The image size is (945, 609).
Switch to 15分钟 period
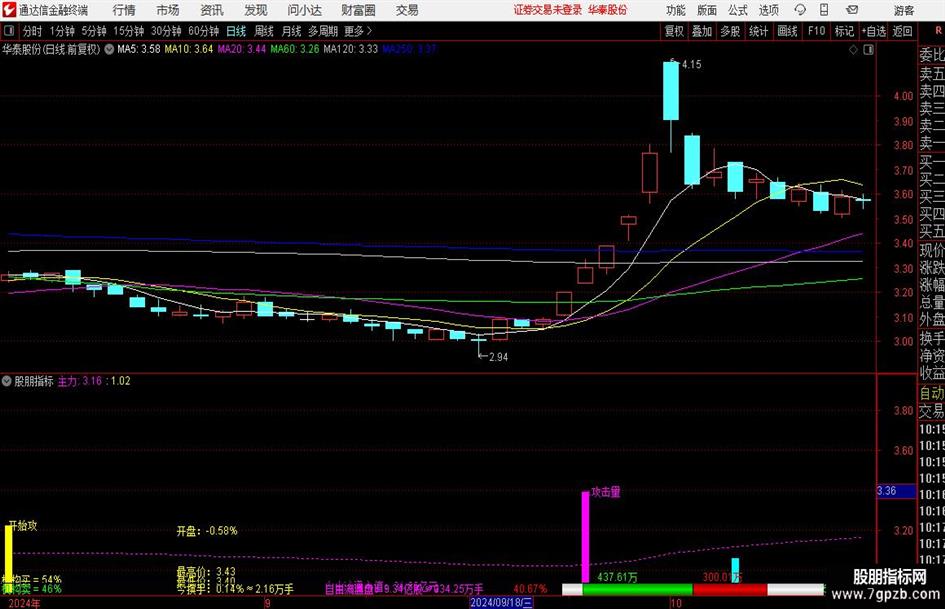coord(129,31)
